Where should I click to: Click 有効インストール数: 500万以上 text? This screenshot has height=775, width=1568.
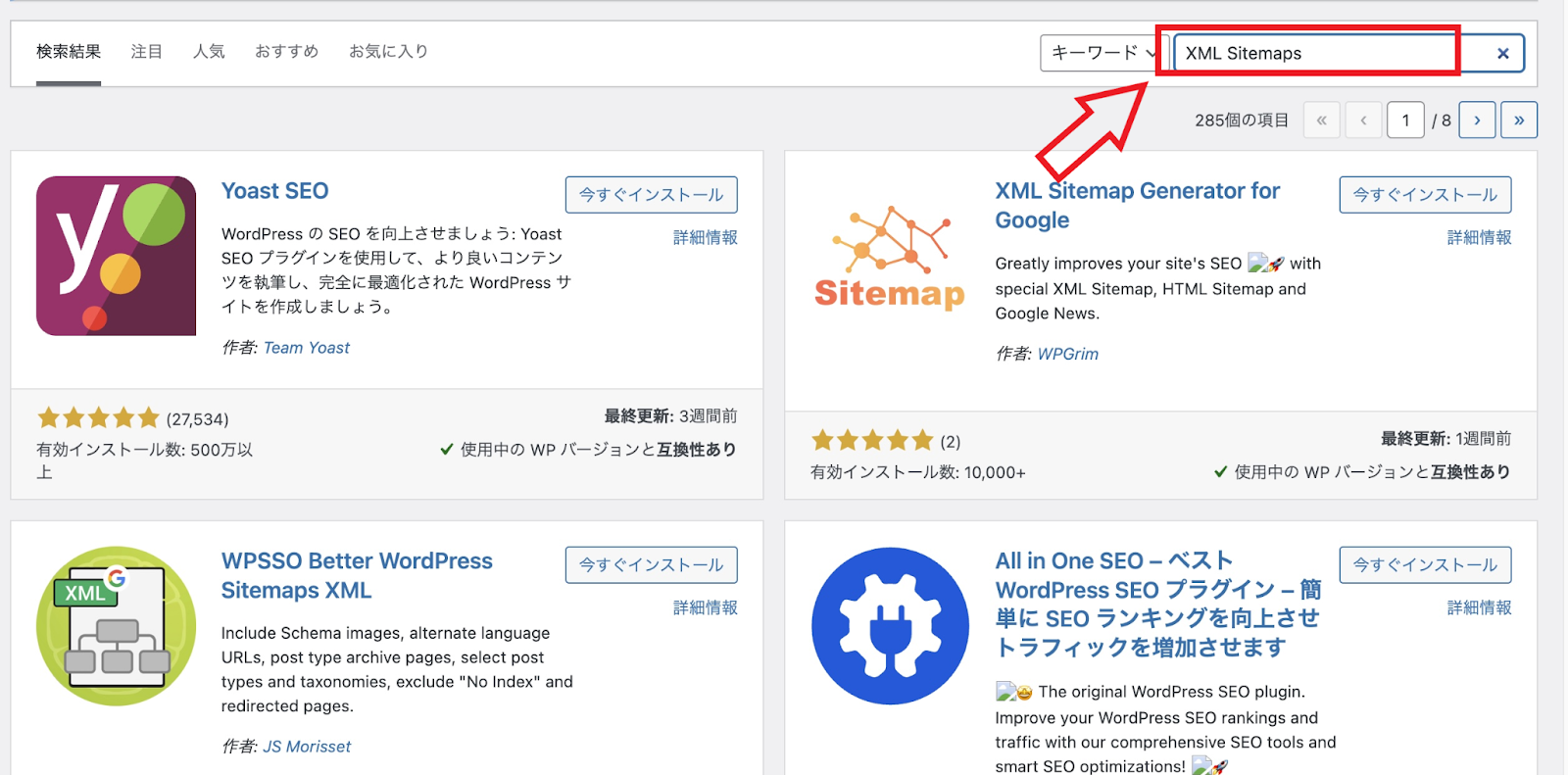(x=145, y=460)
